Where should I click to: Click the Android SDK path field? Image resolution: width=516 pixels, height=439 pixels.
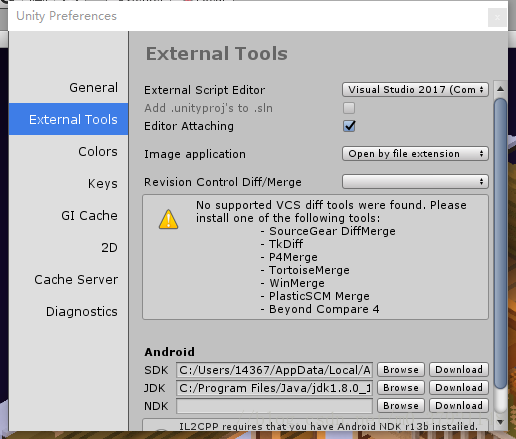[274, 370]
